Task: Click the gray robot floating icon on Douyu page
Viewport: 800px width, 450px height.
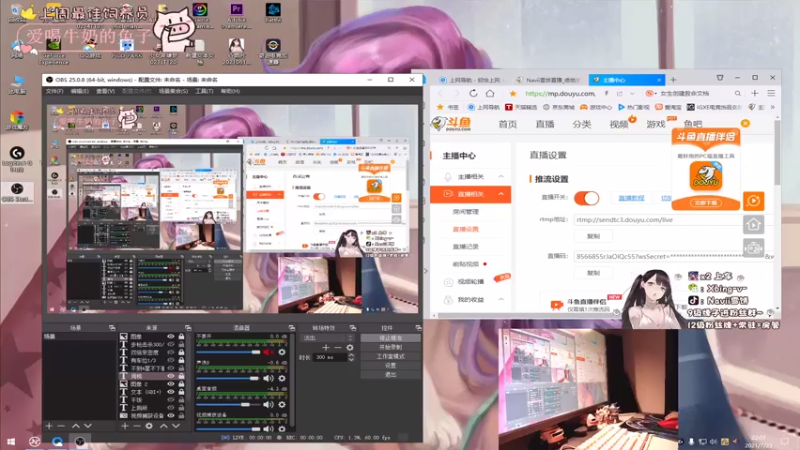Action: point(754,248)
